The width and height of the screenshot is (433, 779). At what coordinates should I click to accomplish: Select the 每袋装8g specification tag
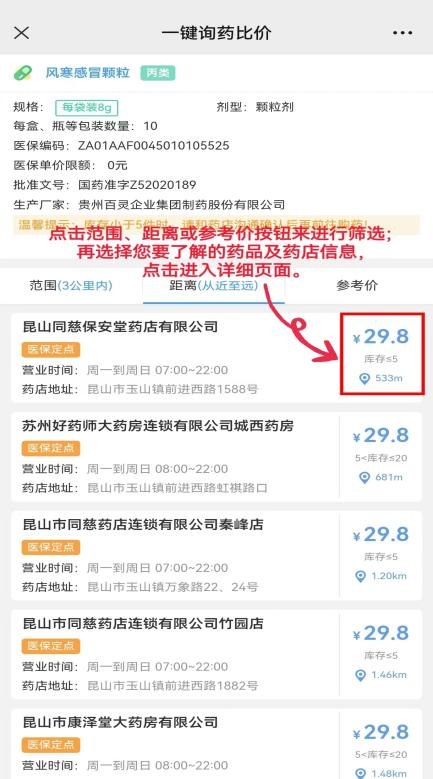pos(87,107)
